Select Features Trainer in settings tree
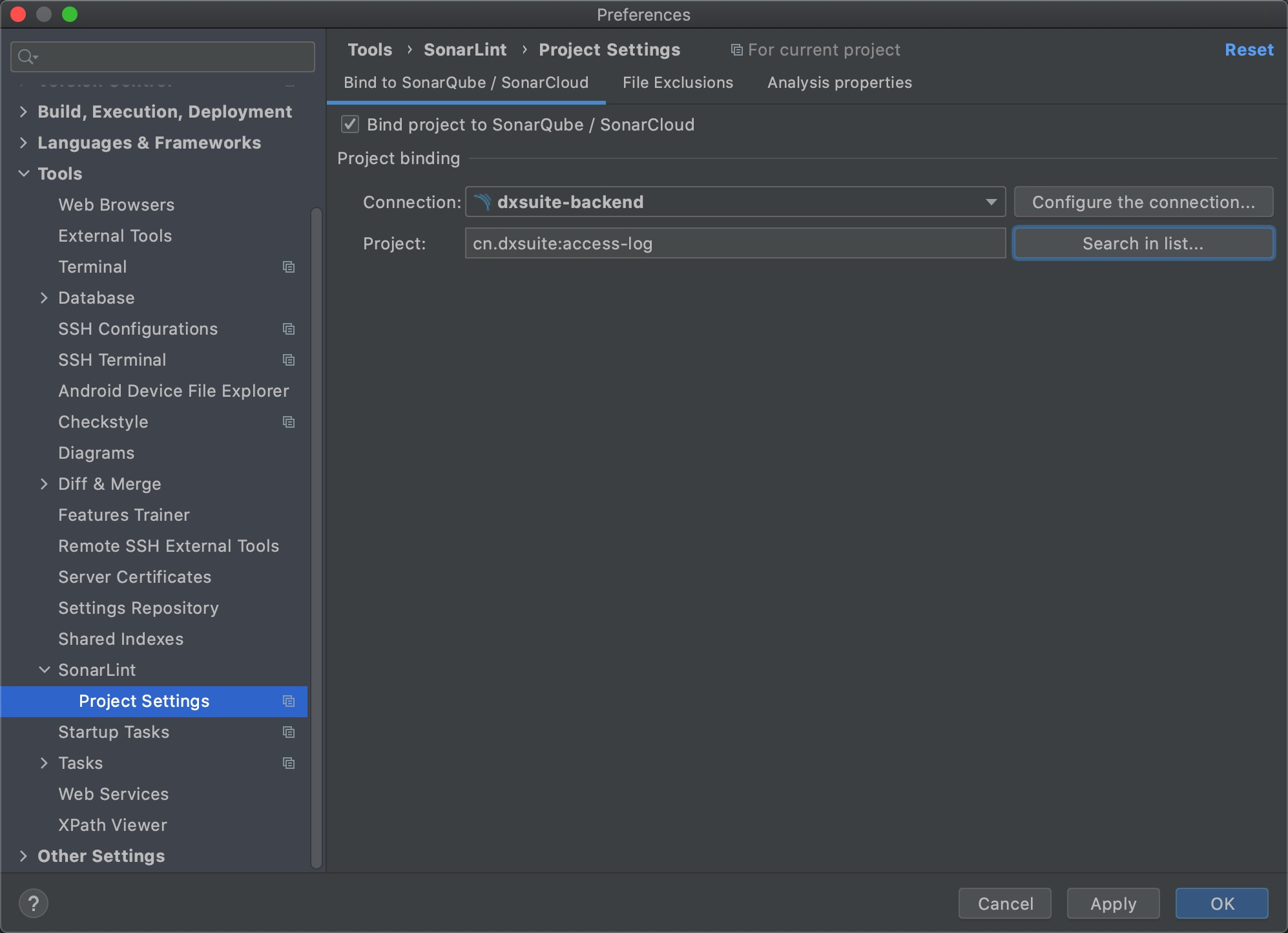1288x933 pixels. coord(123,515)
